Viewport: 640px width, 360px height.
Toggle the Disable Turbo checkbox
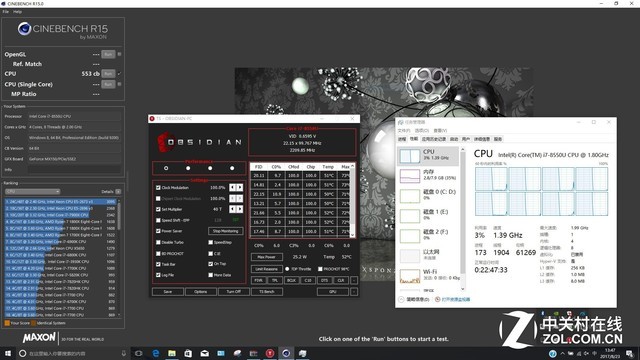coord(158,242)
